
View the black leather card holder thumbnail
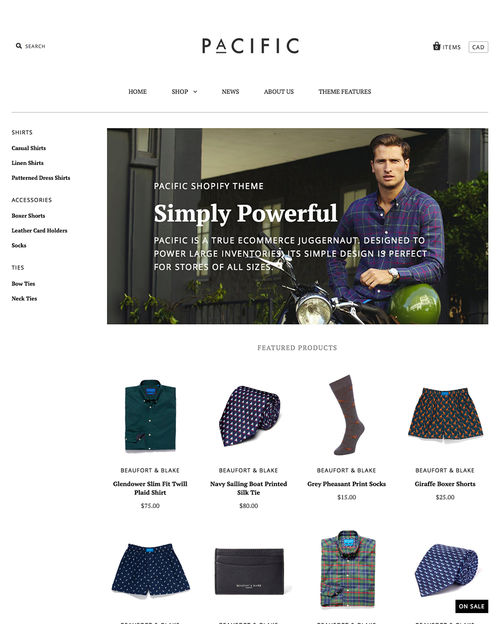(x=249, y=571)
